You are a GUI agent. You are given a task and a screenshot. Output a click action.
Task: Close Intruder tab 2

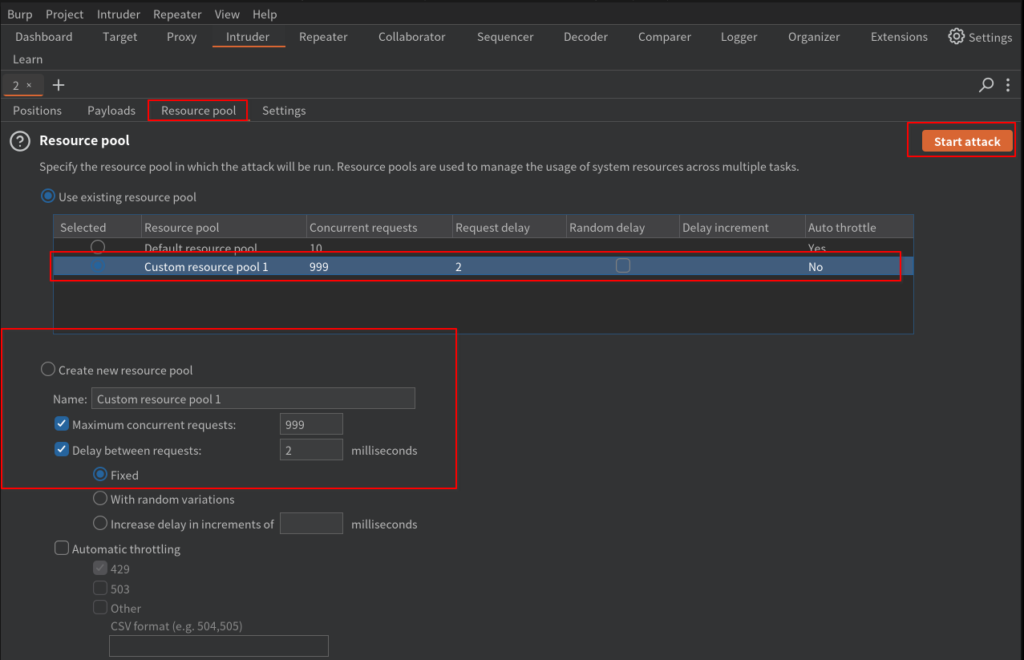tap(29, 85)
